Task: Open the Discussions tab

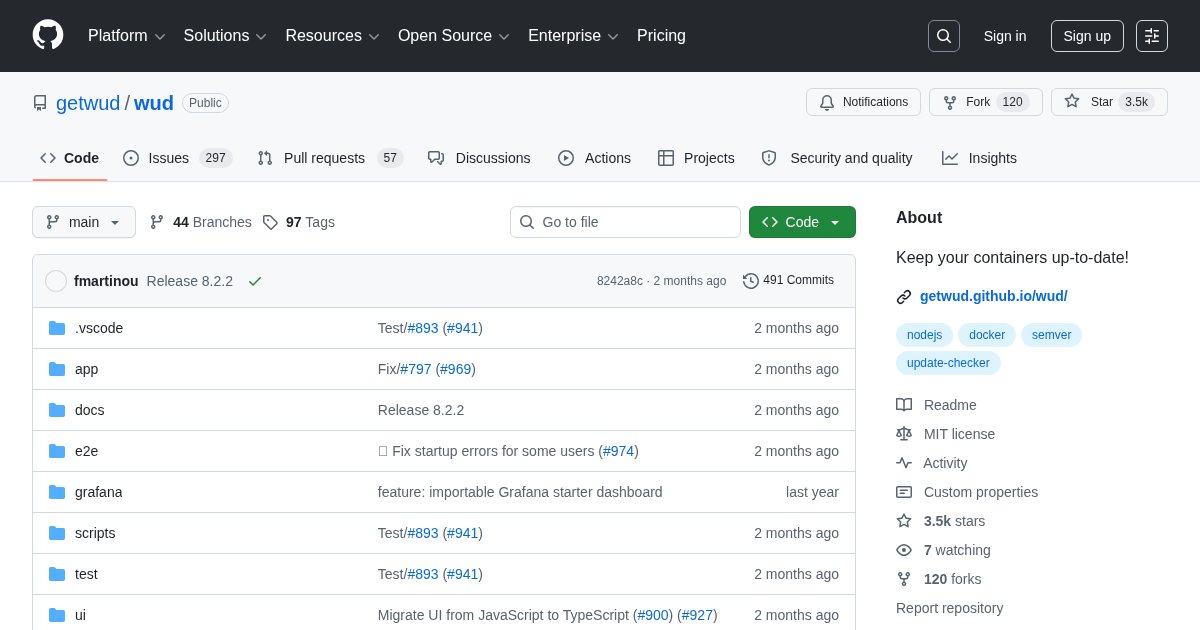Action: click(x=479, y=158)
